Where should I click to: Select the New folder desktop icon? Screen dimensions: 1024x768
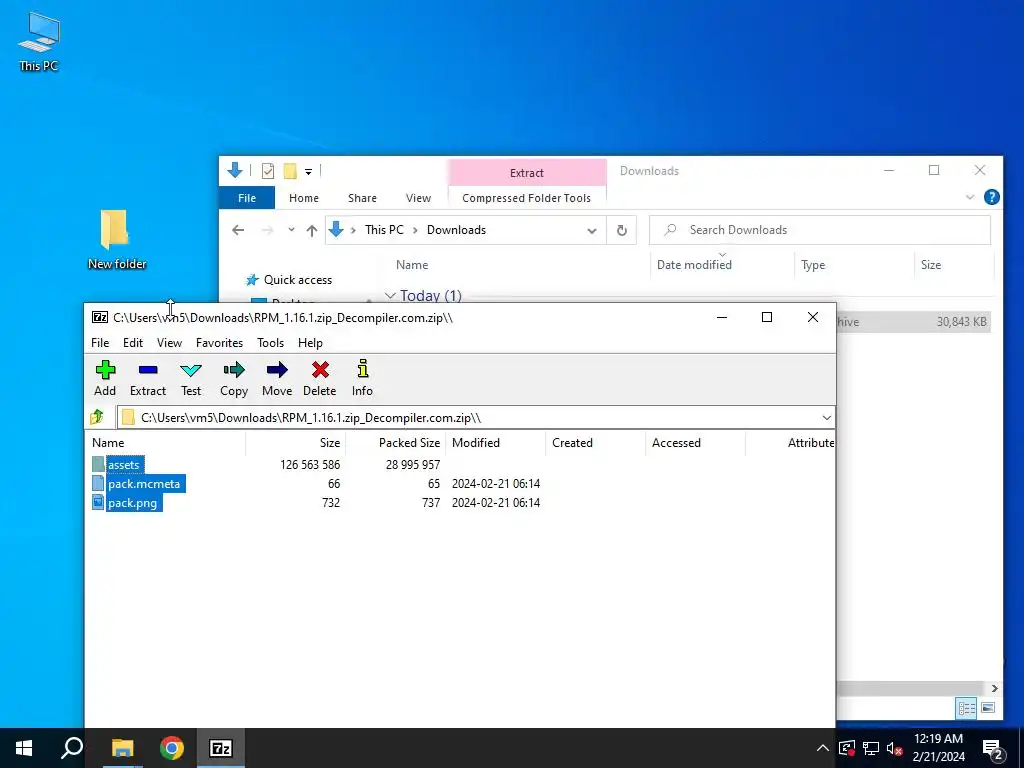pyautogui.click(x=116, y=239)
